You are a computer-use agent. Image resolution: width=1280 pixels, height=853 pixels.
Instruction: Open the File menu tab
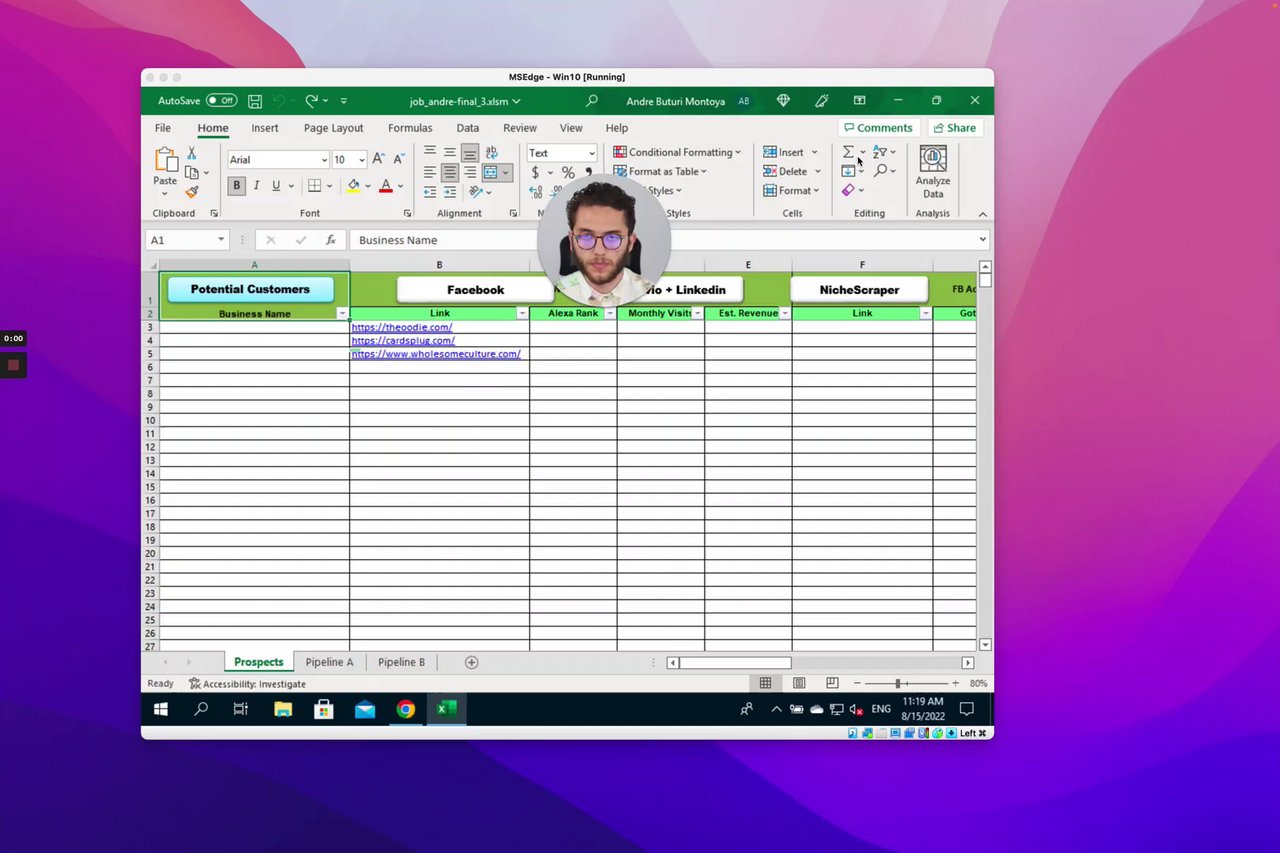(163, 128)
